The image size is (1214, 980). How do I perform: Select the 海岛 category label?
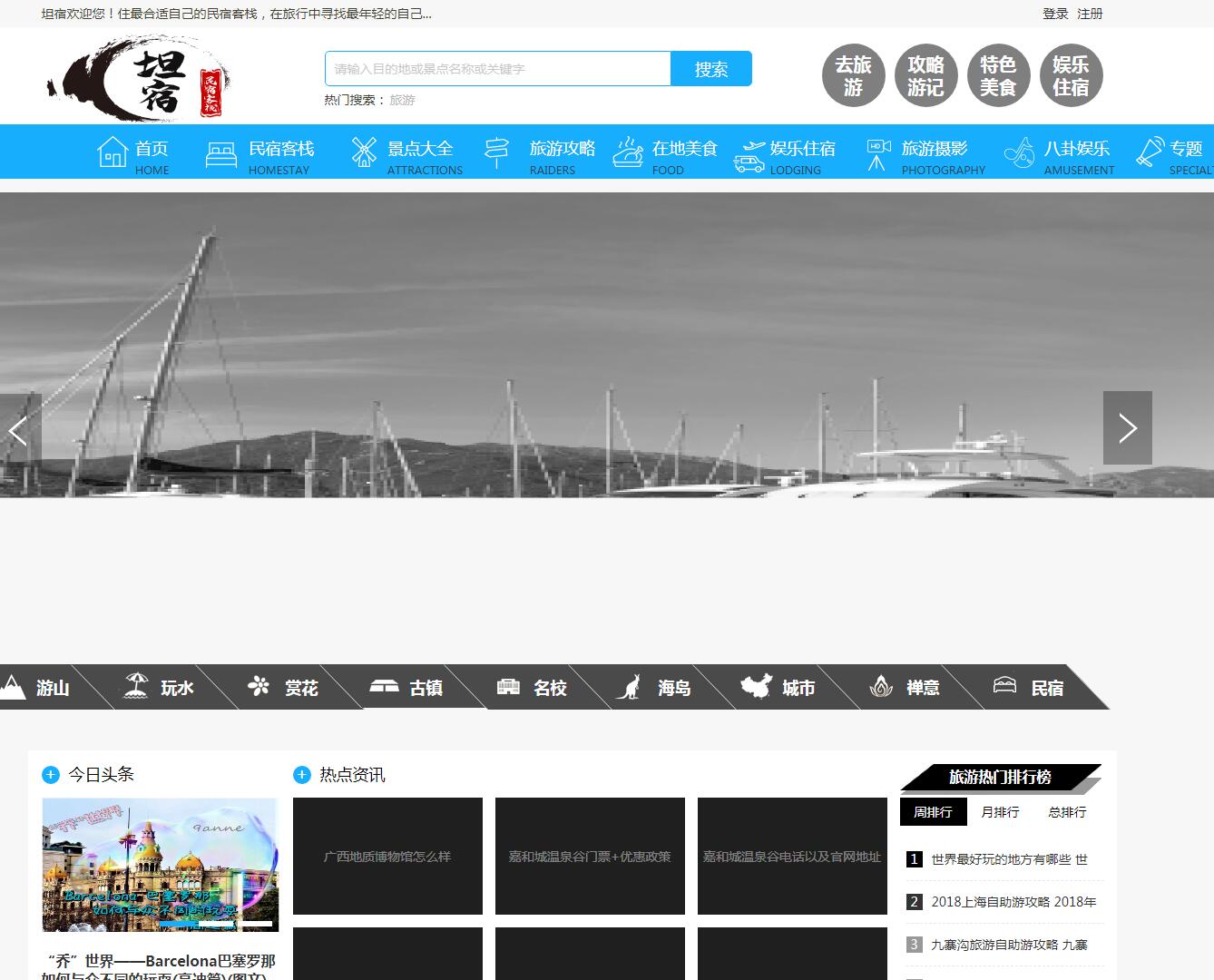pyautogui.click(x=674, y=688)
